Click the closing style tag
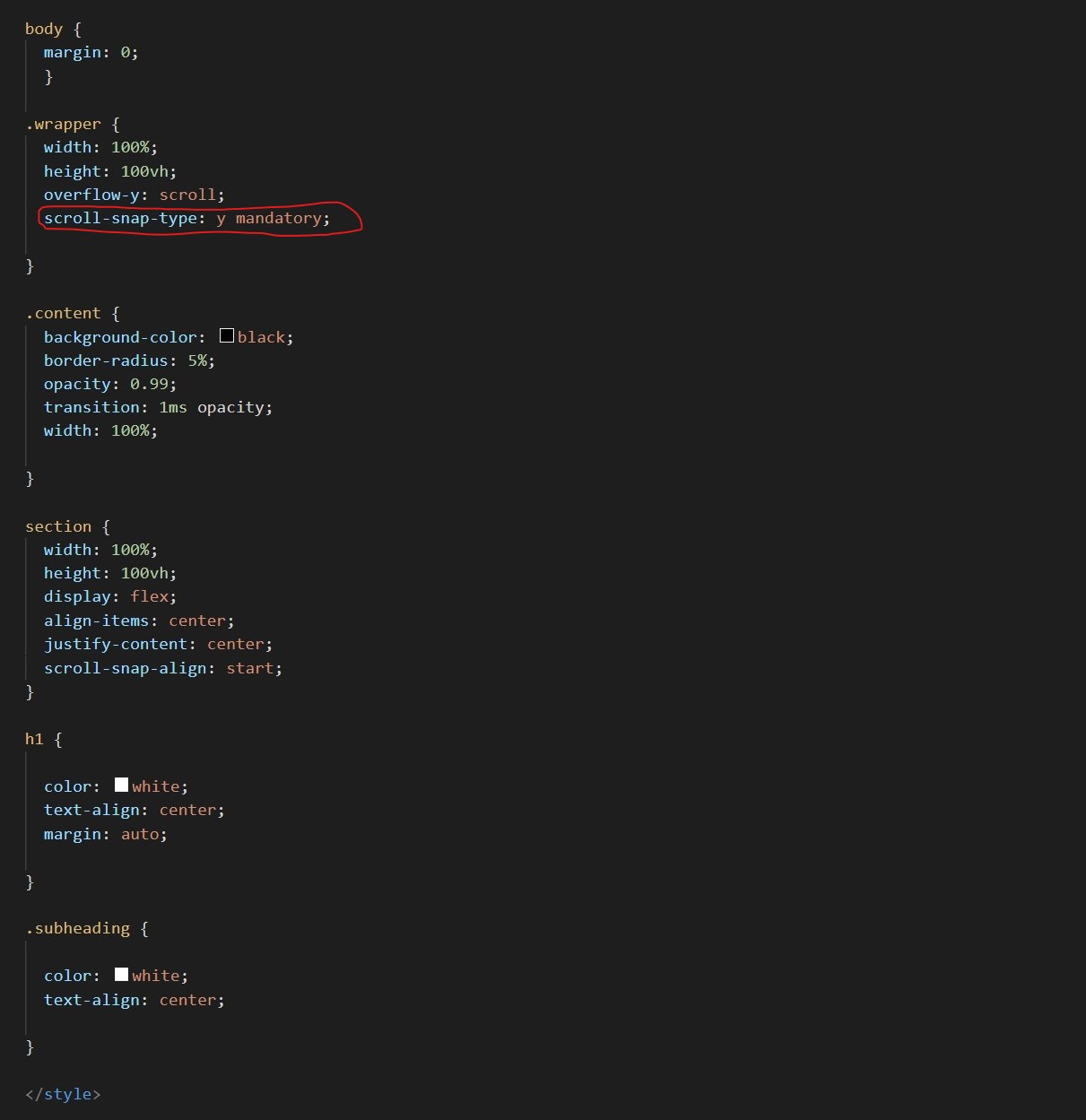The height and width of the screenshot is (1120, 1086). pos(63,1094)
